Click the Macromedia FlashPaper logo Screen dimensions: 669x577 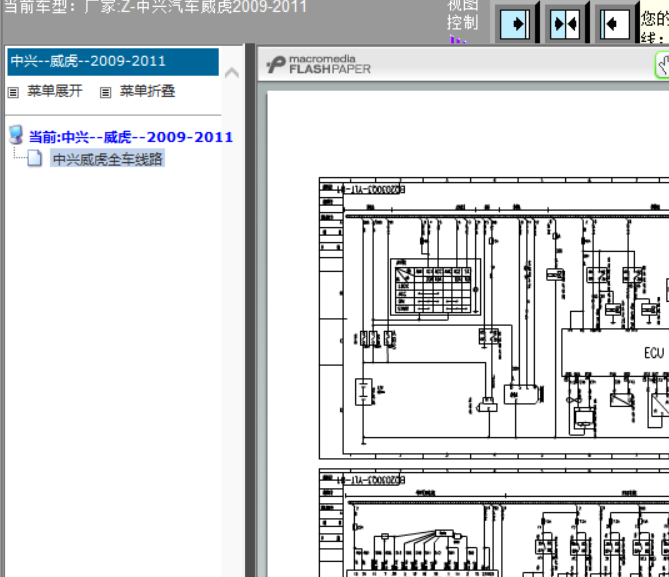(319, 64)
